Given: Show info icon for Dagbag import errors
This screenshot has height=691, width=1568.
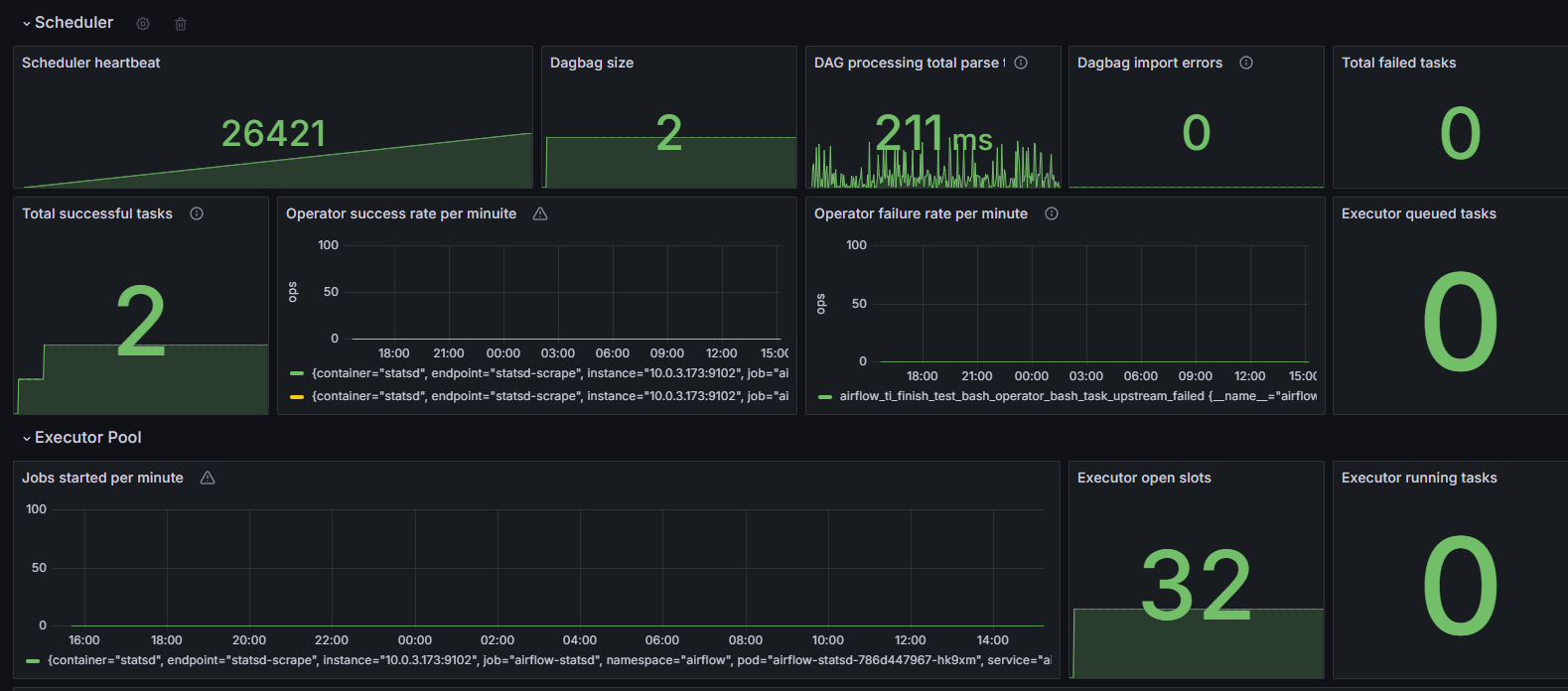Looking at the screenshot, I should pos(1246,63).
